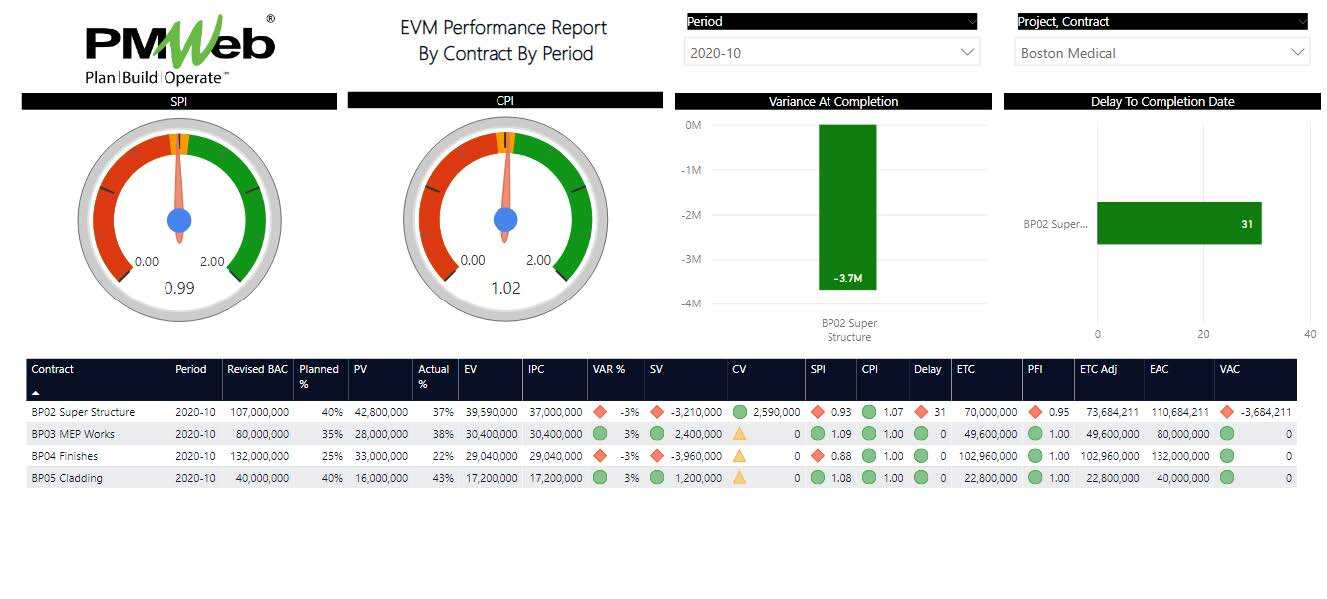Image resolution: width=1327 pixels, height=599 pixels.
Task: Click yellow triangle CV icon for BP03 MEP Works
Action: click(740, 433)
